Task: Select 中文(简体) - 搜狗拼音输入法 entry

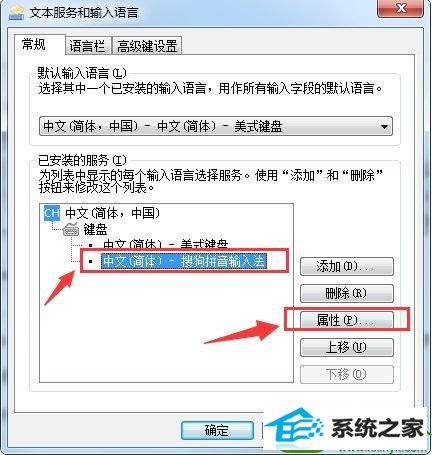Action: point(184,261)
